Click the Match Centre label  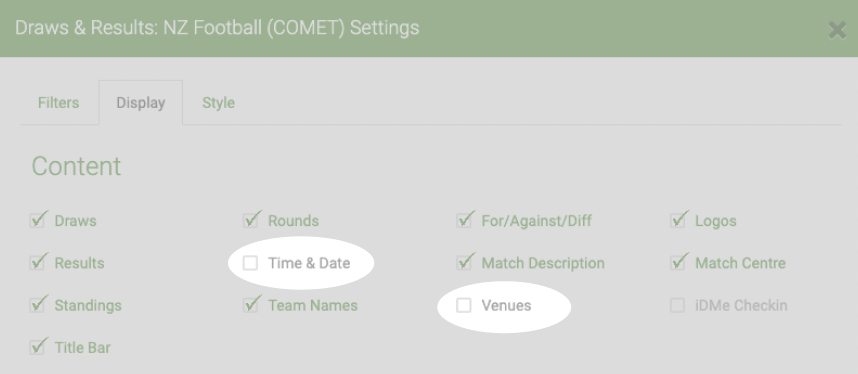click(x=740, y=263)
